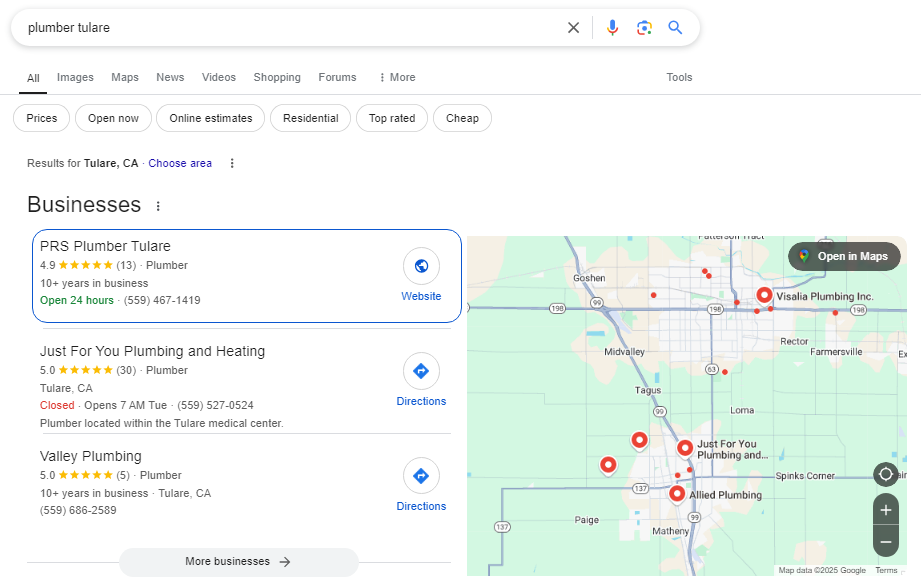Zoom in on the map
Viewport: 921px width, 587px height.
pyautogui.click(x=886, y=510)
